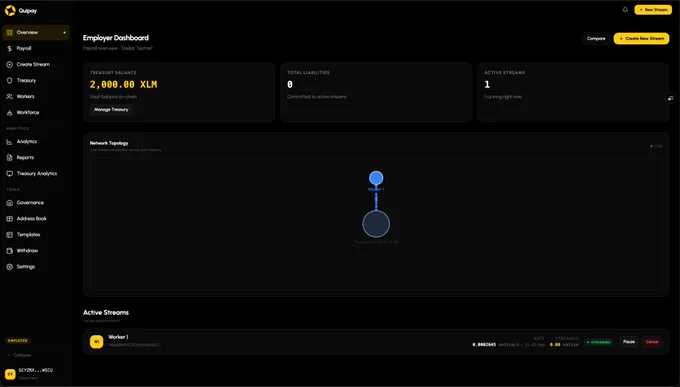Click the Create Stream plus-circle icon
Viewport: 680px width, 387px height.
point(10,65)
